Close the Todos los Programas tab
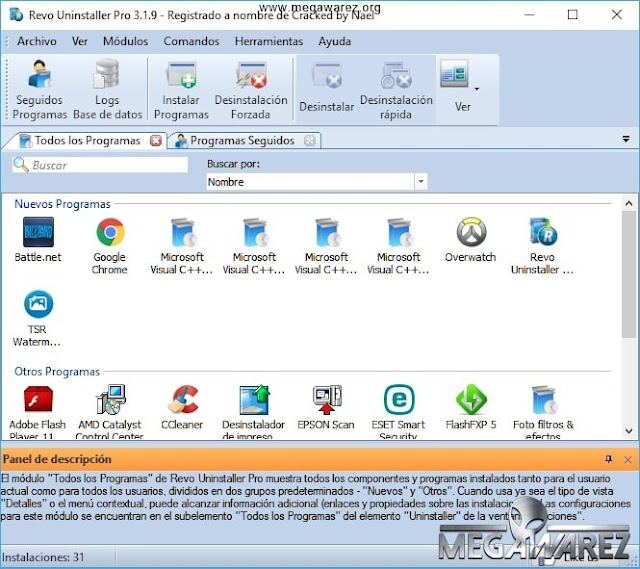The image size is (640, 569). (156, 141)
